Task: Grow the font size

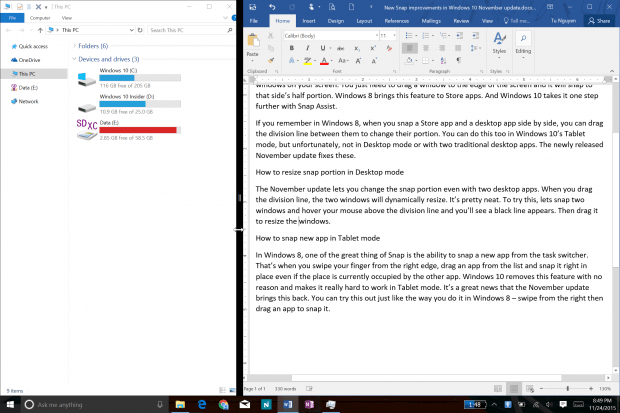Action: coord(358,61)
